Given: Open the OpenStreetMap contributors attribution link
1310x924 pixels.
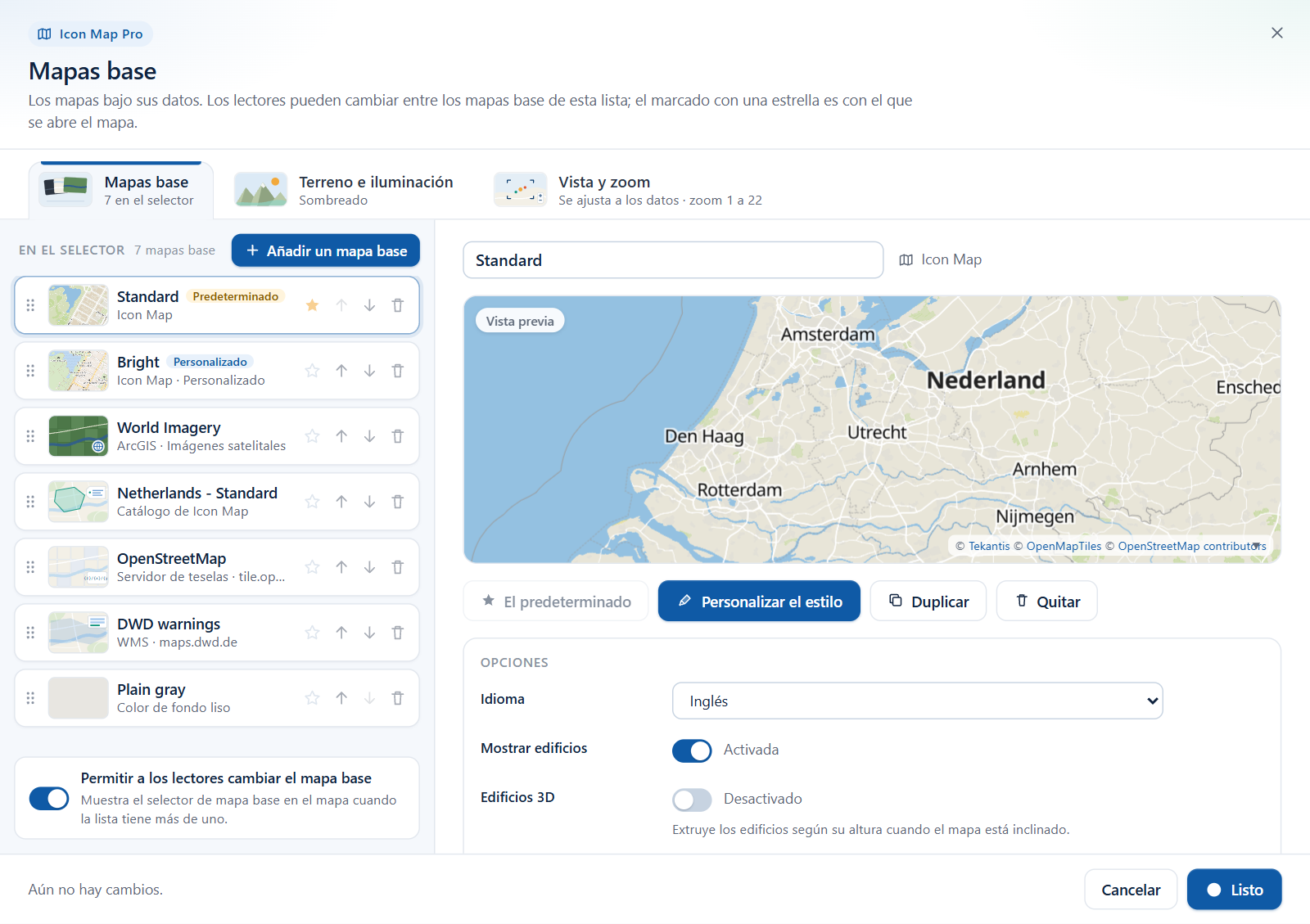Looking at the screenshot, I should pyautogui.click(x=1192, y=546).
